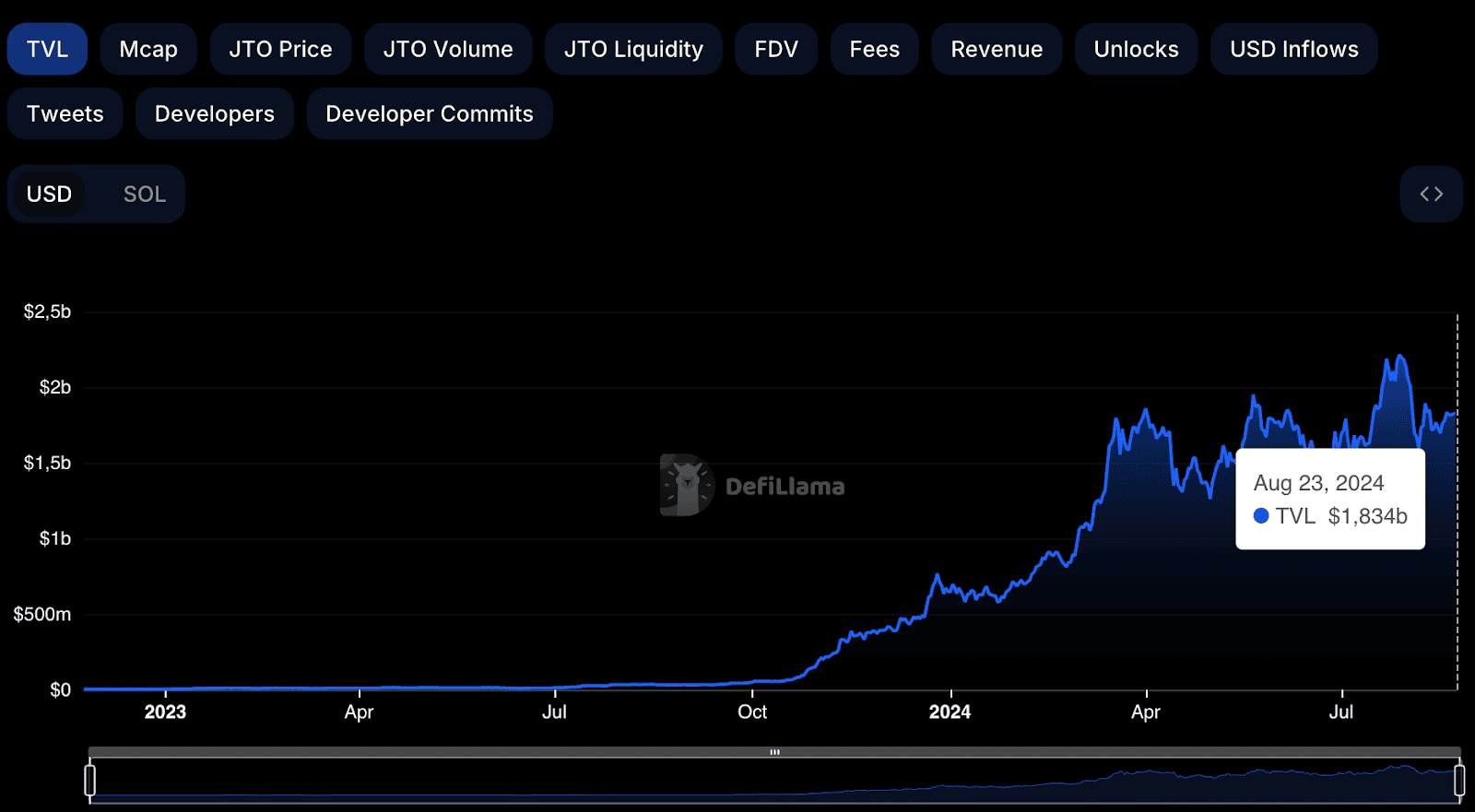
Task: Enable the Mcap metric
Action: click(x=148, y=49)
